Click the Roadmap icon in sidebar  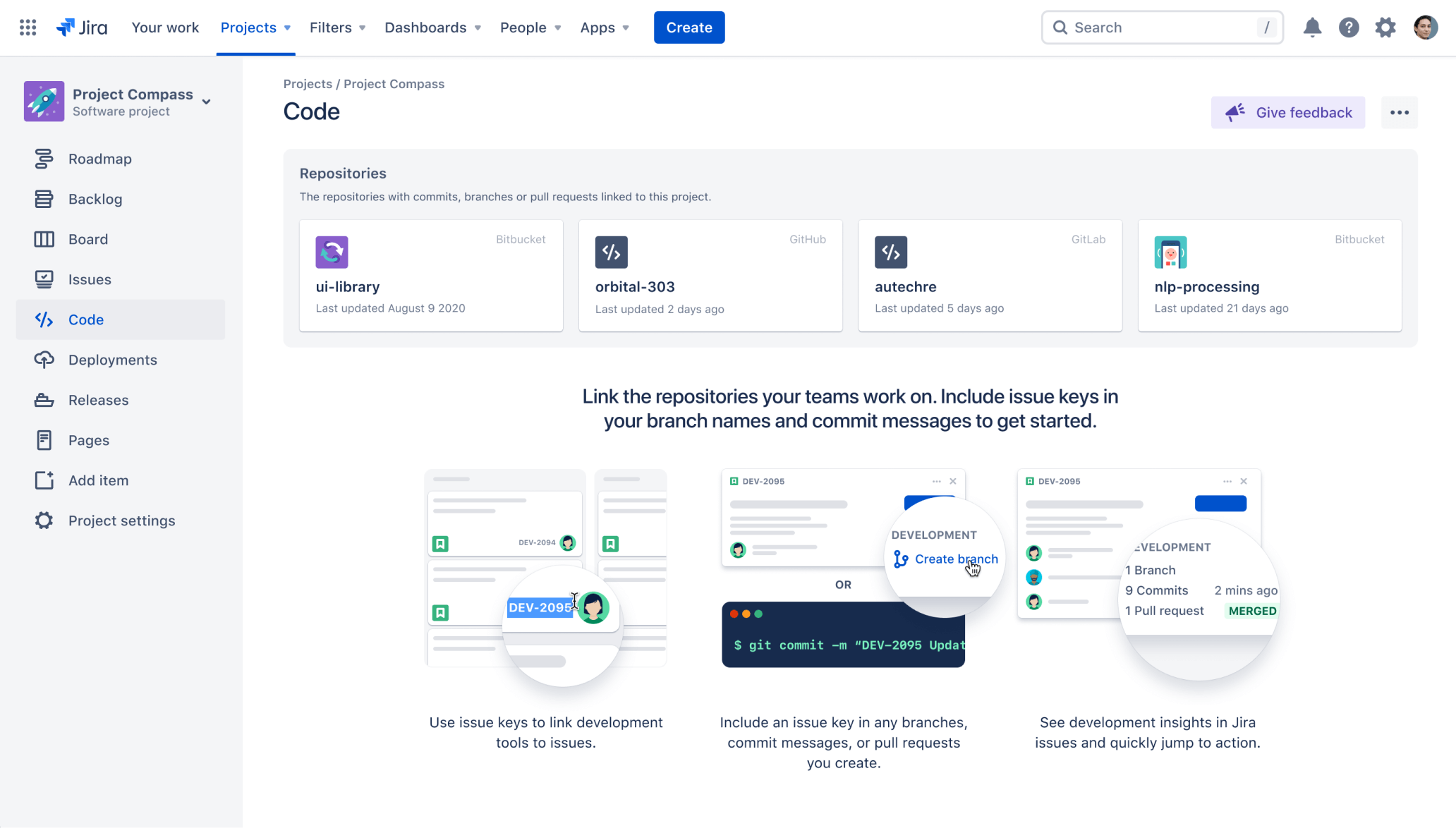click(x=43, y=159)
